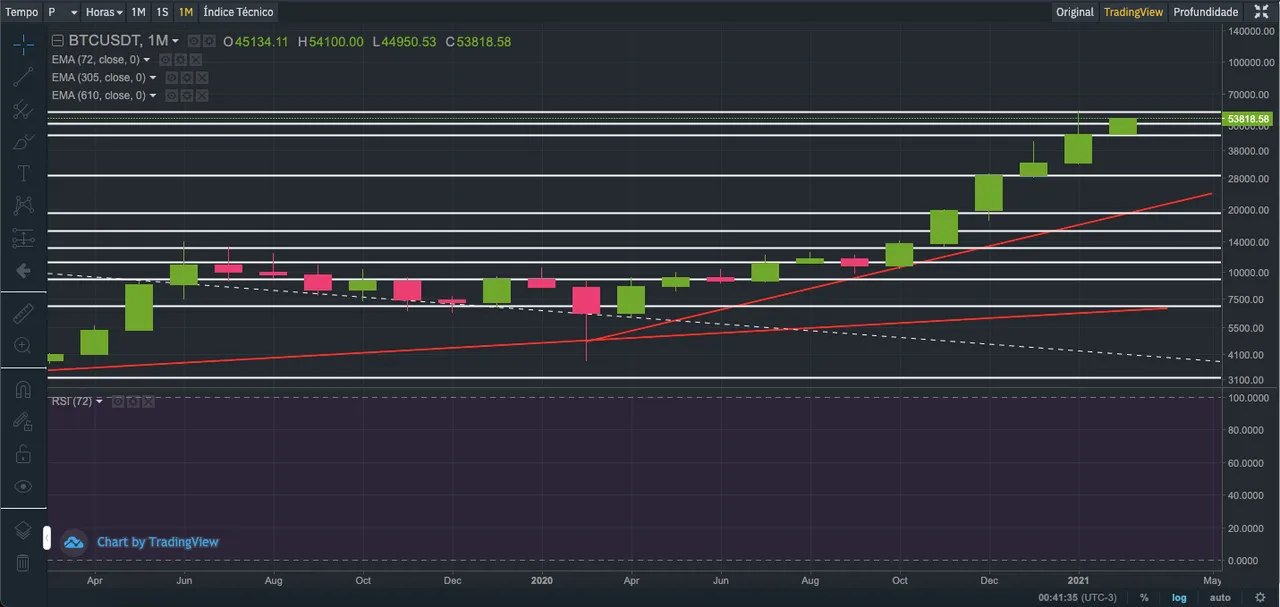This screenshot has width=1280, height=607.
Task: Switch to the Original chart tab
Action: pyautogui.click(x=1075, y=12)
